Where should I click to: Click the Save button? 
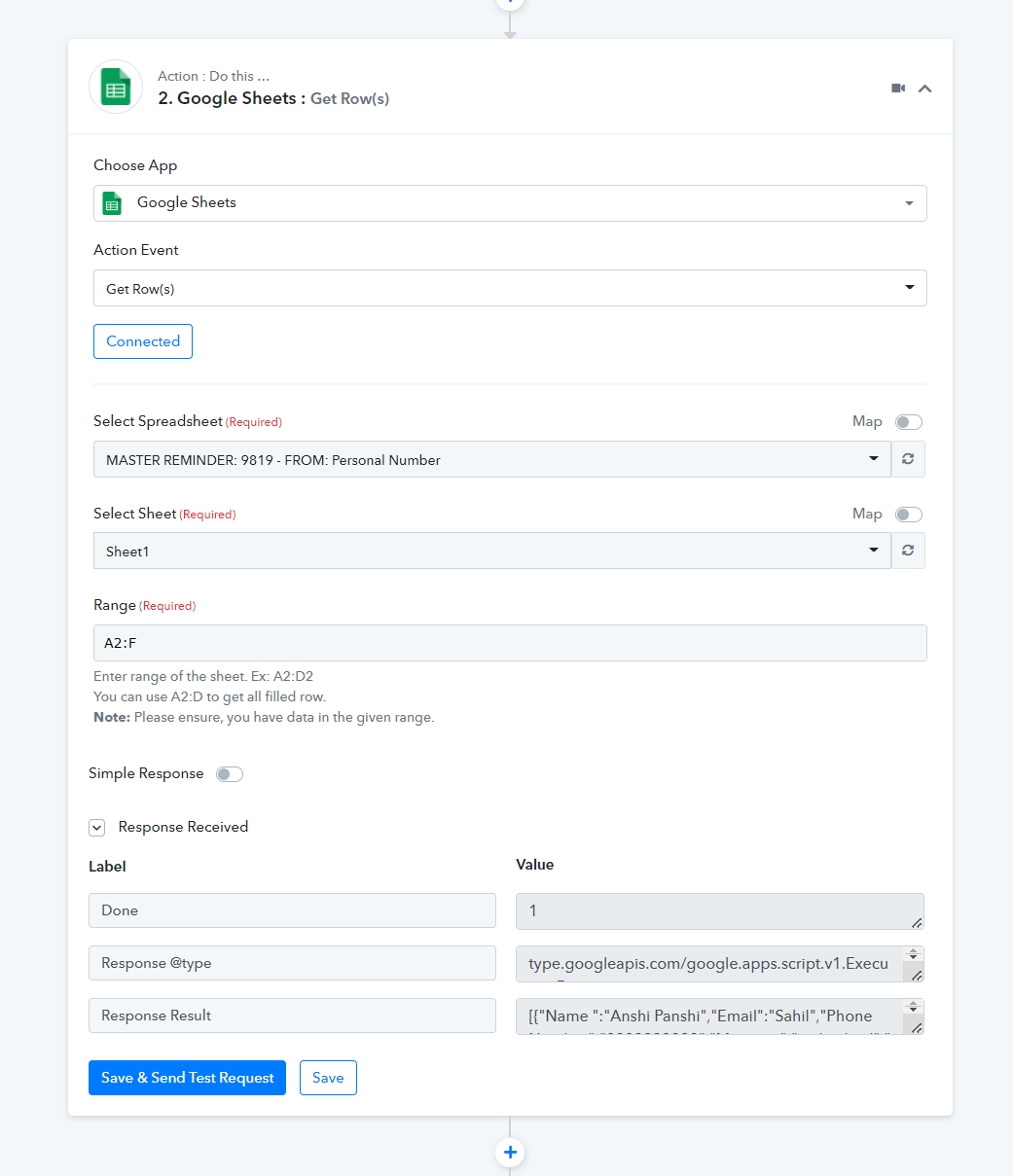[328, 1078]
